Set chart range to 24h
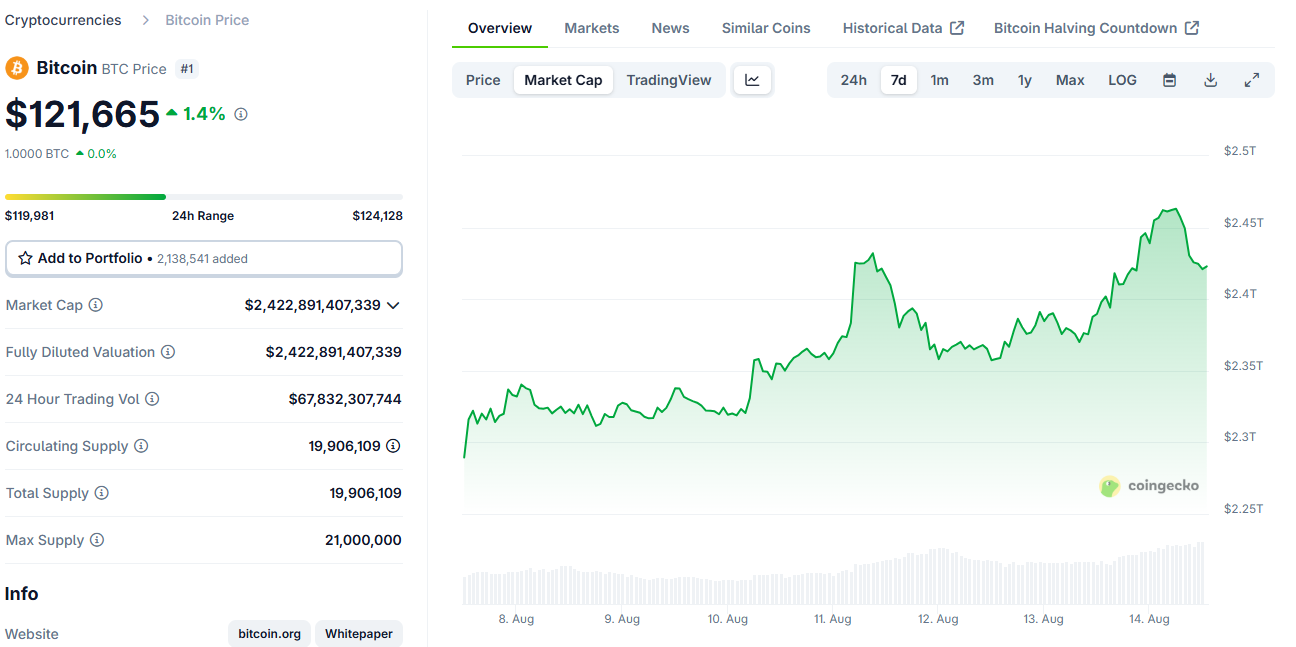 pos(854,80)
